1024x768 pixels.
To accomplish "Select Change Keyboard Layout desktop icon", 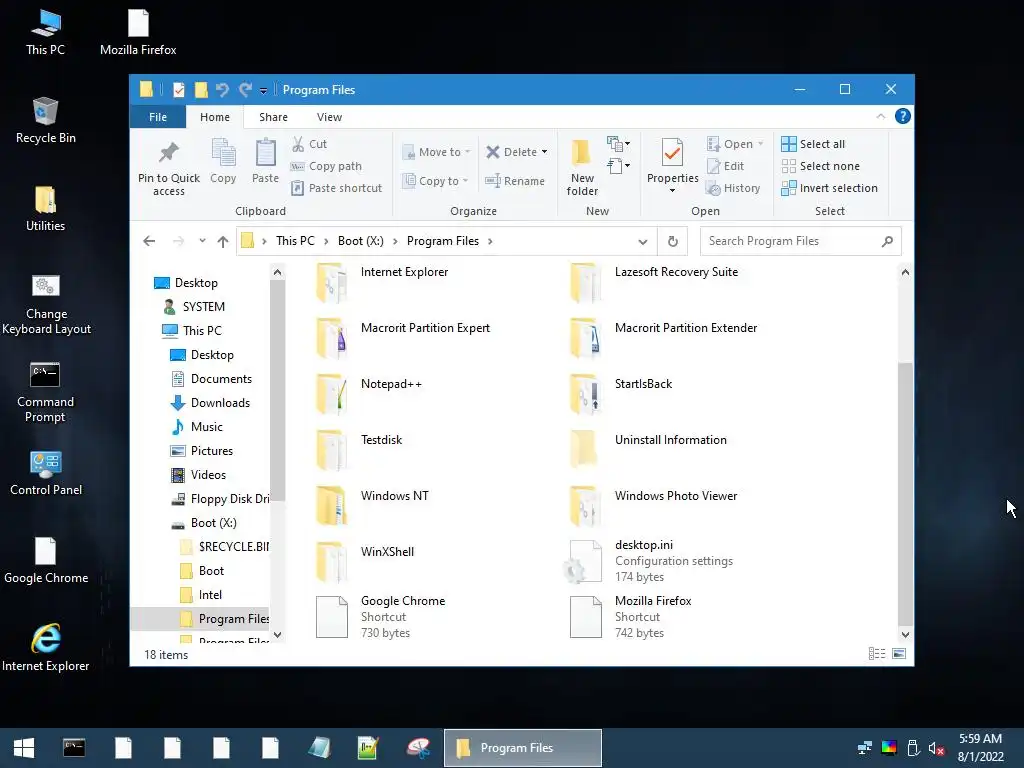I will click(46, 304).
